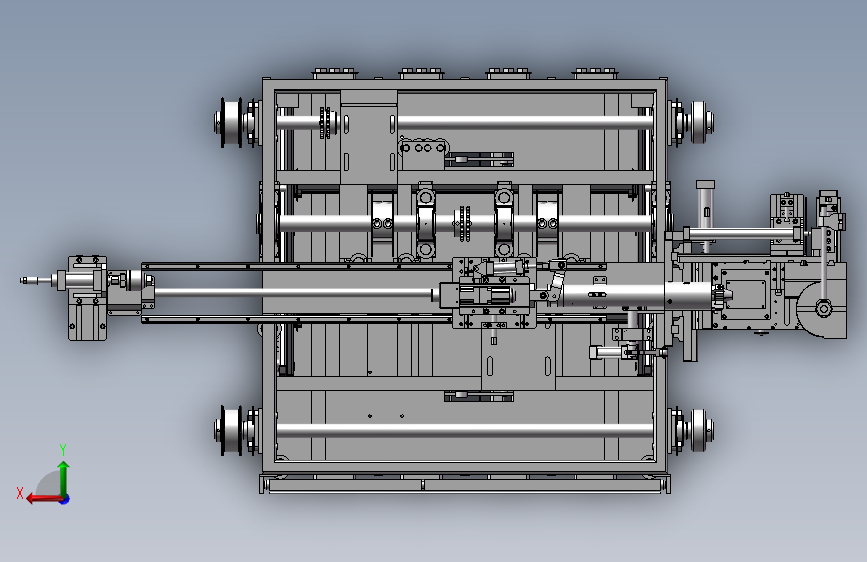Select the chain sprocket on the middle shaft
Viewport: 867px width, 562px height.
[x=462, y=223]
